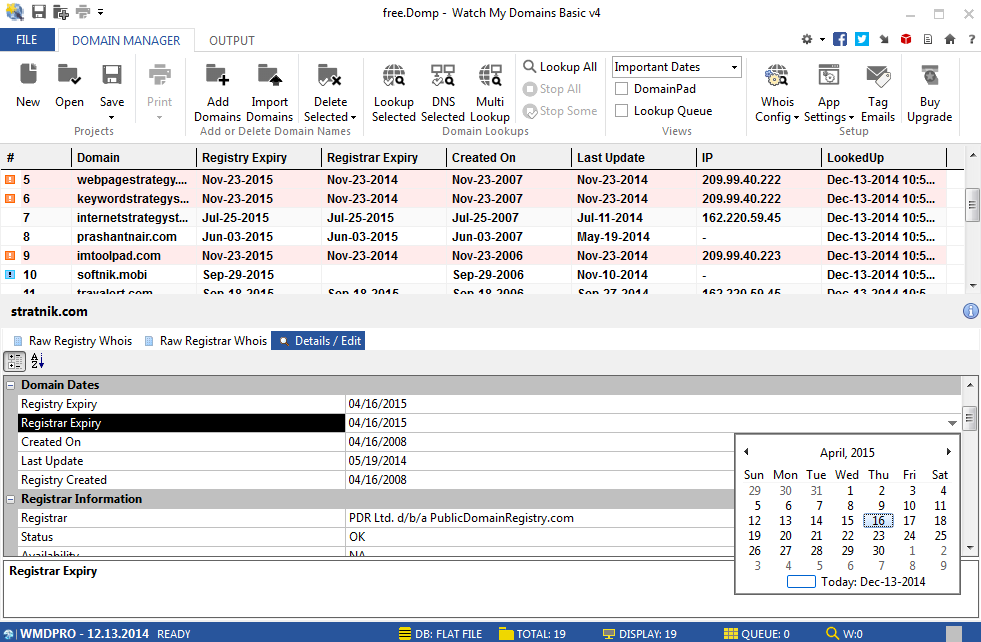The image size is (981, 642).
Task: Click April, 2015 calendar title
Action: pyautogui.click(x=847, y=452)
